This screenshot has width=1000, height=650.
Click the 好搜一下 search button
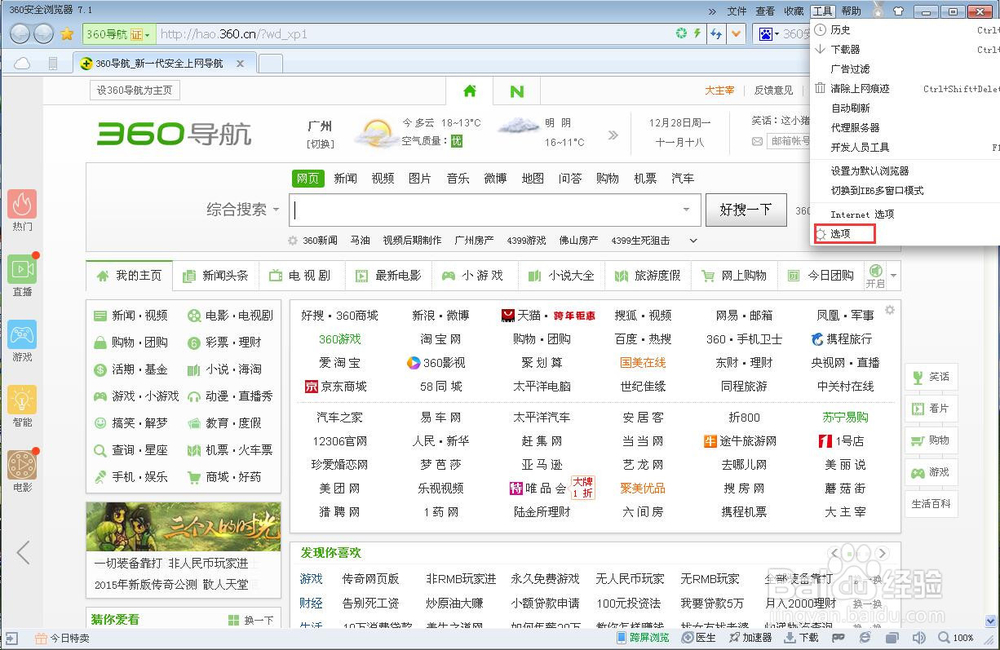[x=746, y=210]
